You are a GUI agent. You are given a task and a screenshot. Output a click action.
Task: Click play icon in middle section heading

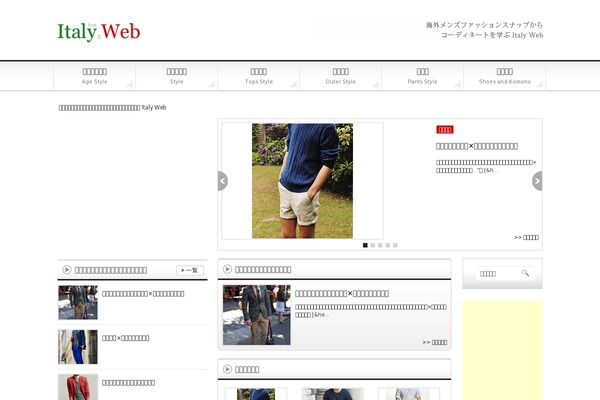[228, 269]
